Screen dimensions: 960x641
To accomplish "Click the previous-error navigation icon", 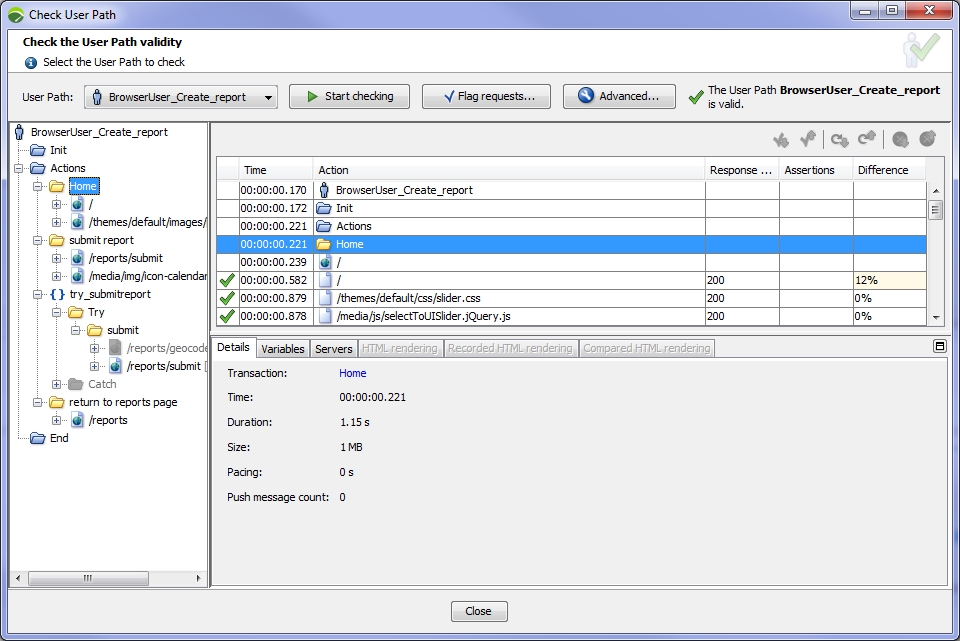I will (927, 139).
